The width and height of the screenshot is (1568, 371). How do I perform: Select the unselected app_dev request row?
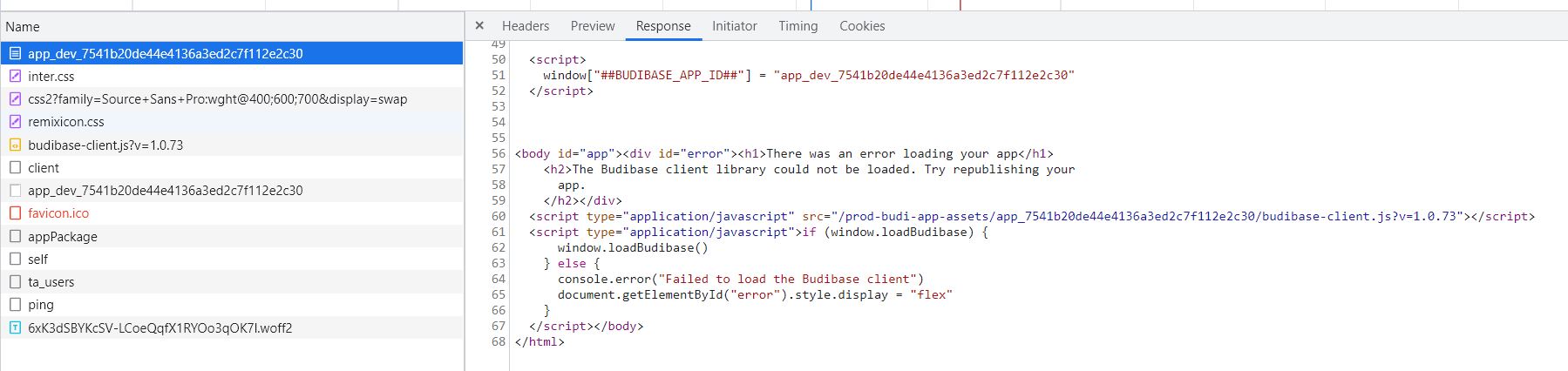point(232,190)
